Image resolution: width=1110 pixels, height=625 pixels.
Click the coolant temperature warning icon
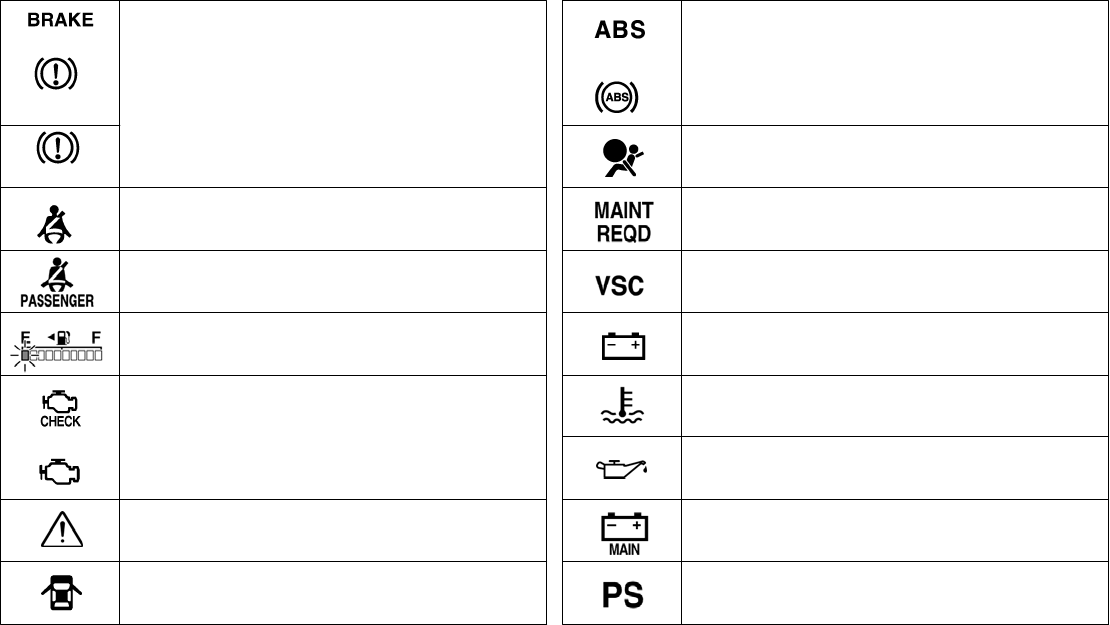click(x=621, y=405)
